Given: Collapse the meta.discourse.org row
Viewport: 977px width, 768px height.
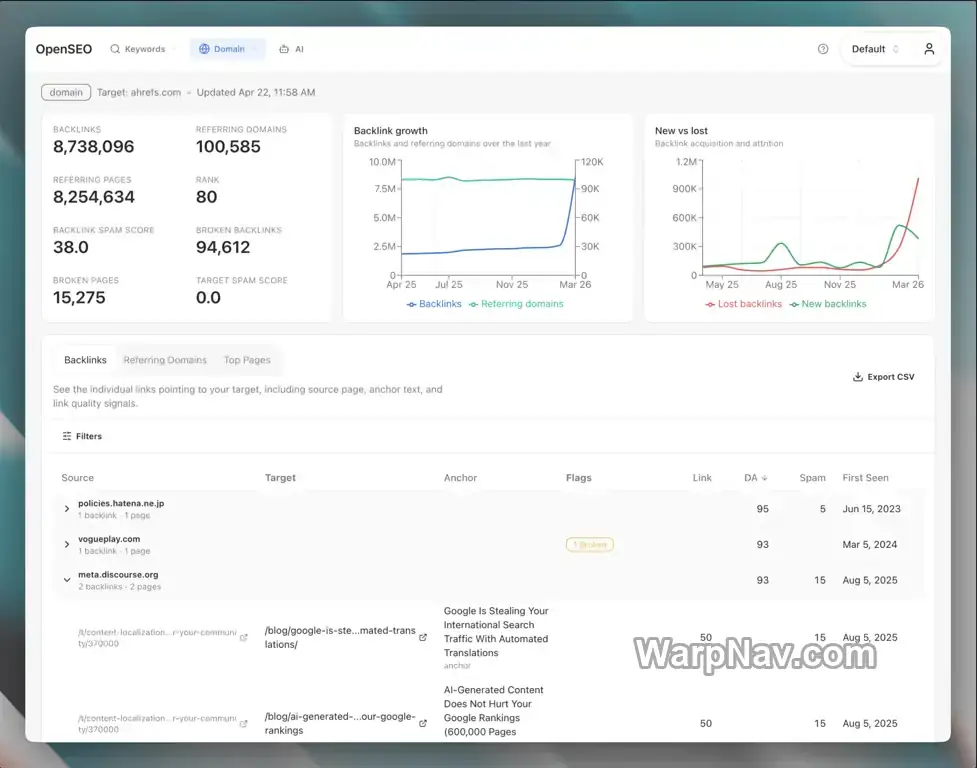Looking at the screenshot, I should tap(67, 580).
